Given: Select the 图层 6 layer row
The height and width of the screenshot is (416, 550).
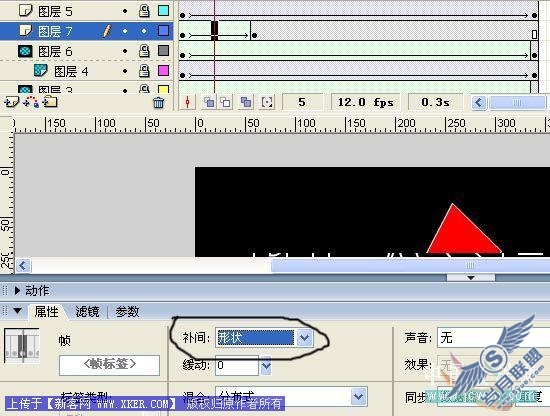Looking at the screenshot, I should coord(87,51).
